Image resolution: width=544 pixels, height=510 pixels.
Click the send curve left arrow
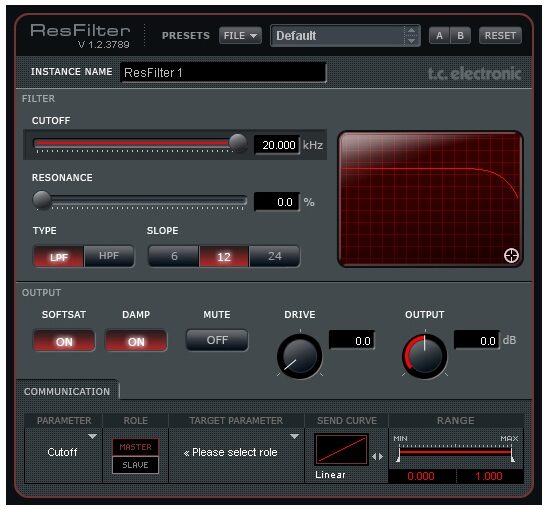tap(374, 457)
